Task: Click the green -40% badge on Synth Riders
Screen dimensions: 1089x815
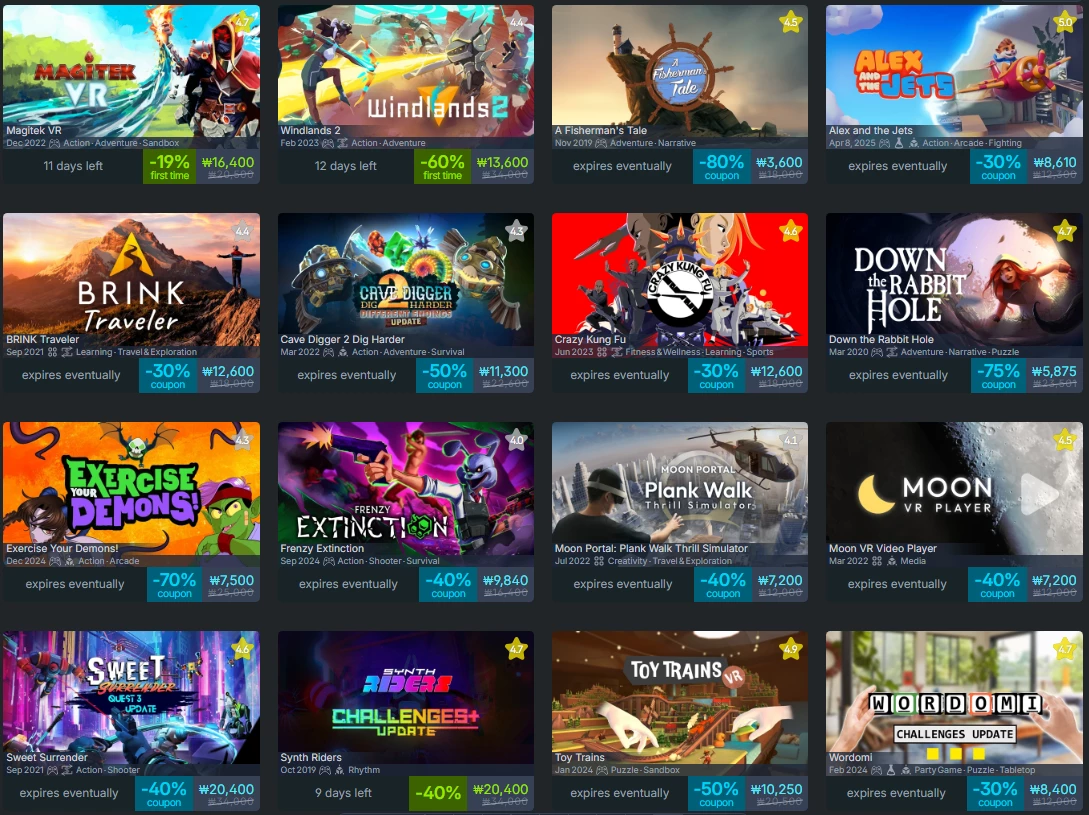Action: click(x=438, y=793)
